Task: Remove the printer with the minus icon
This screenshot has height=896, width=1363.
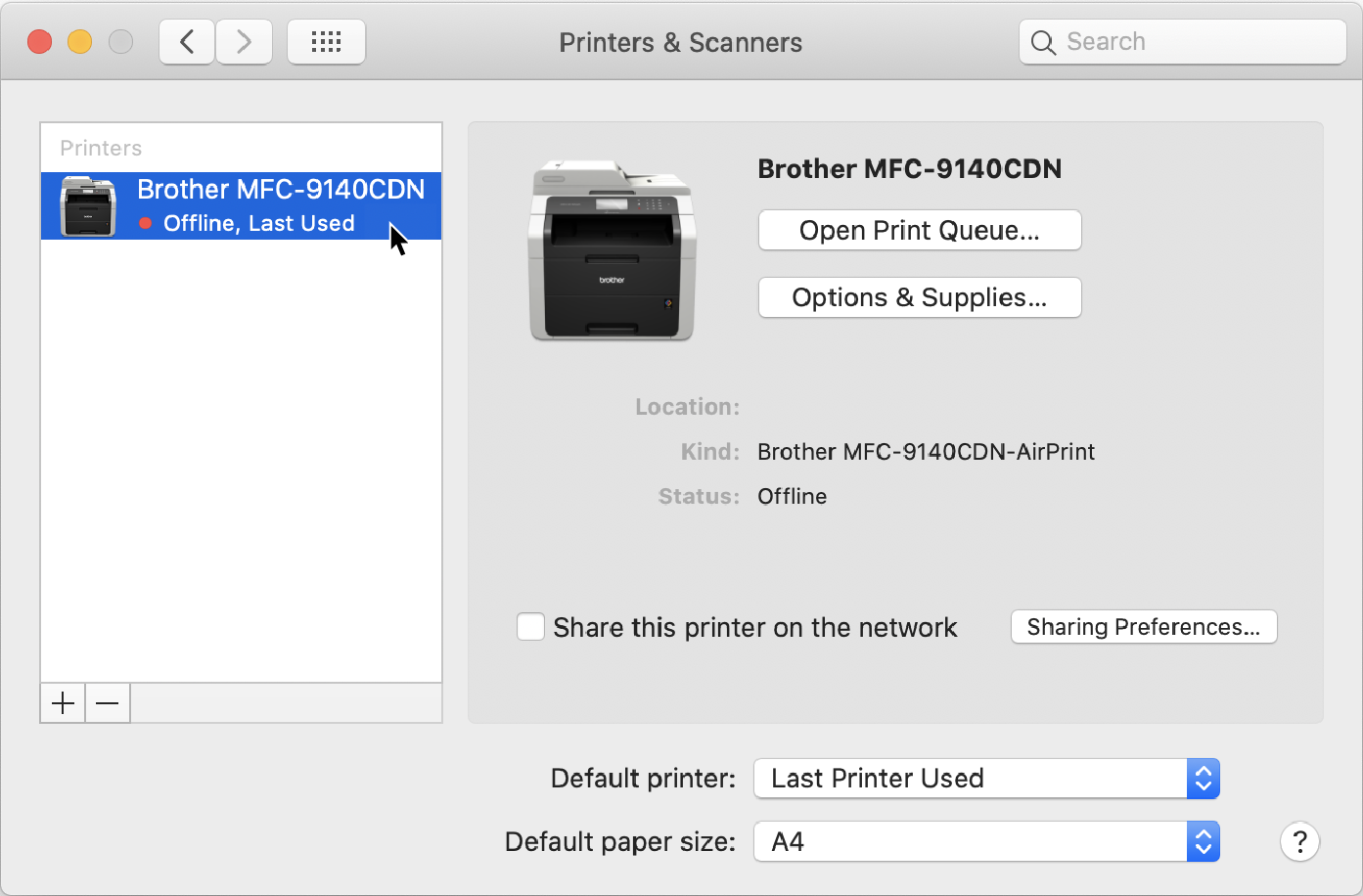Action: (x=107, y=703)
